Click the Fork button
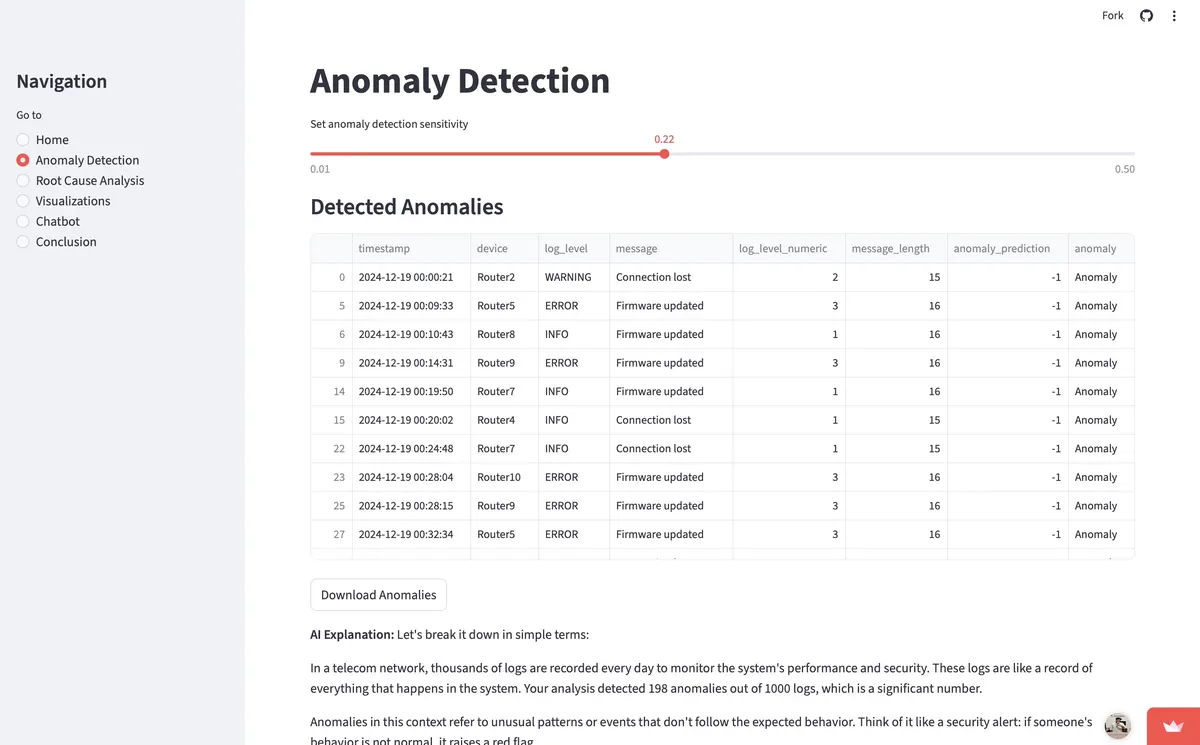 click(1111, 15)
